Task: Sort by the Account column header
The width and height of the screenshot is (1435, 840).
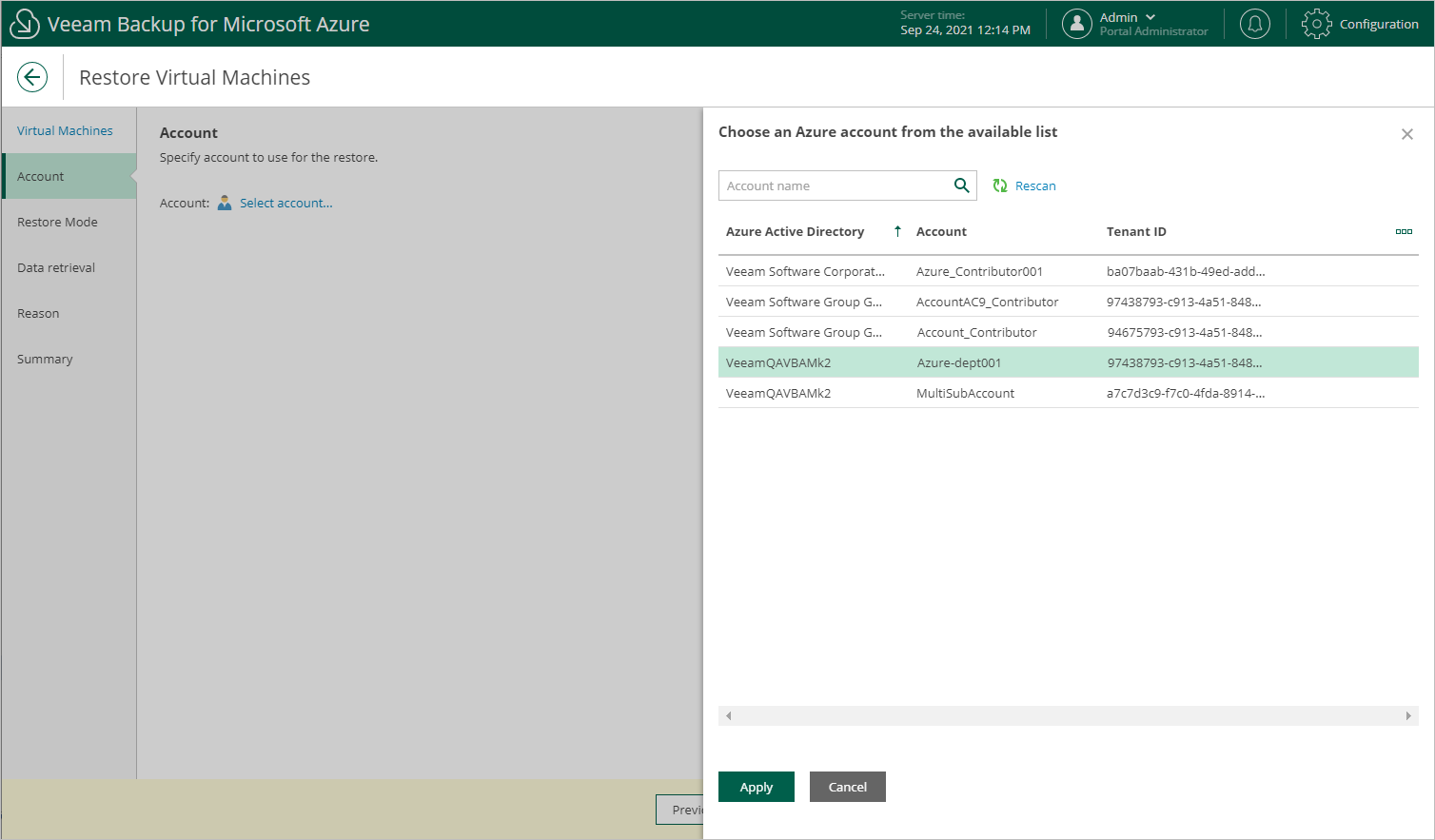Action: tap(941, 231)
